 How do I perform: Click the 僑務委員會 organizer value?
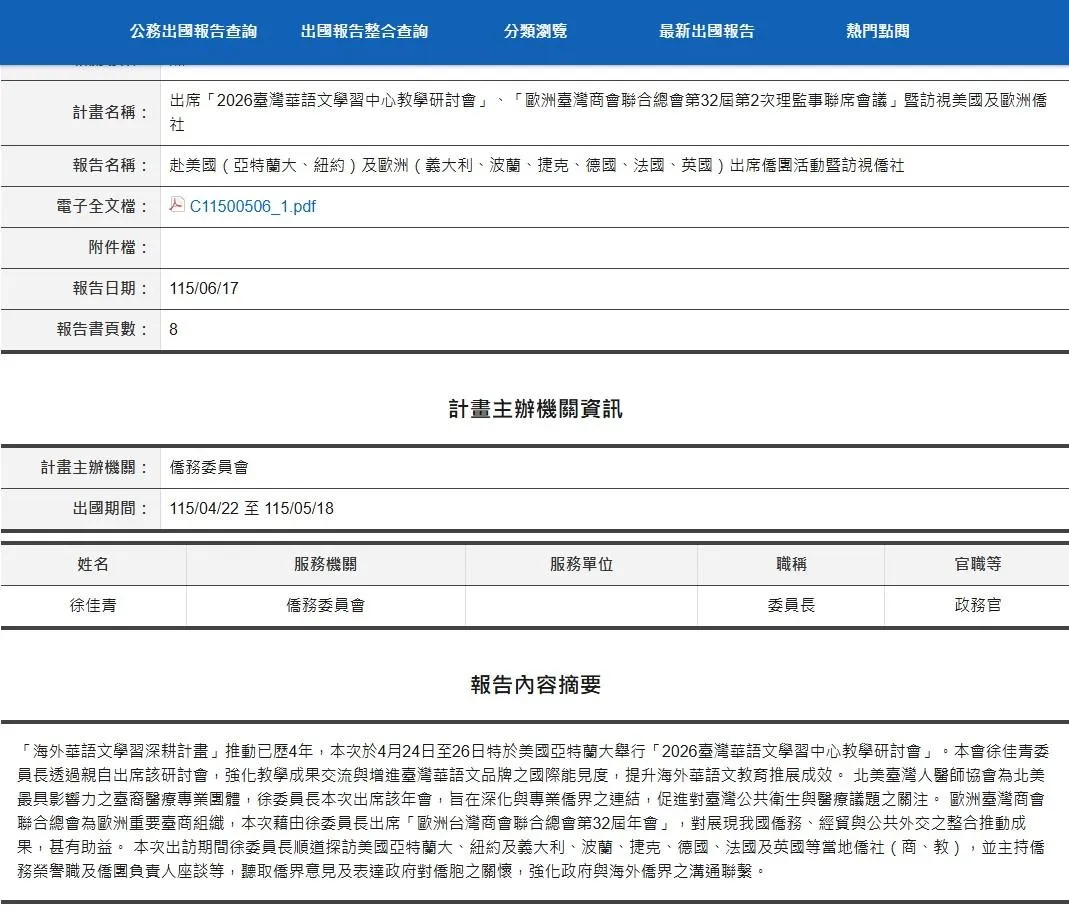pos(209,468)
